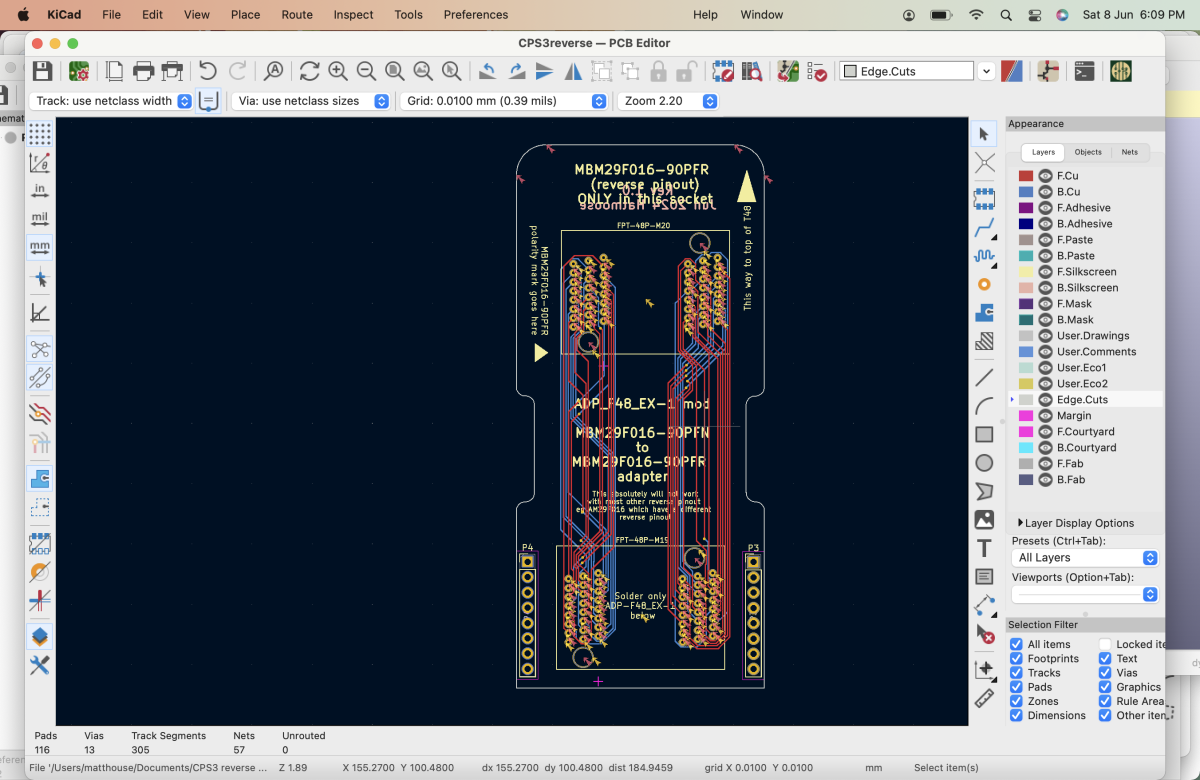1200x780 pixels.
Task: Select the Draw Circle tool
Action: pyautogui.click(x=984, y=463)
